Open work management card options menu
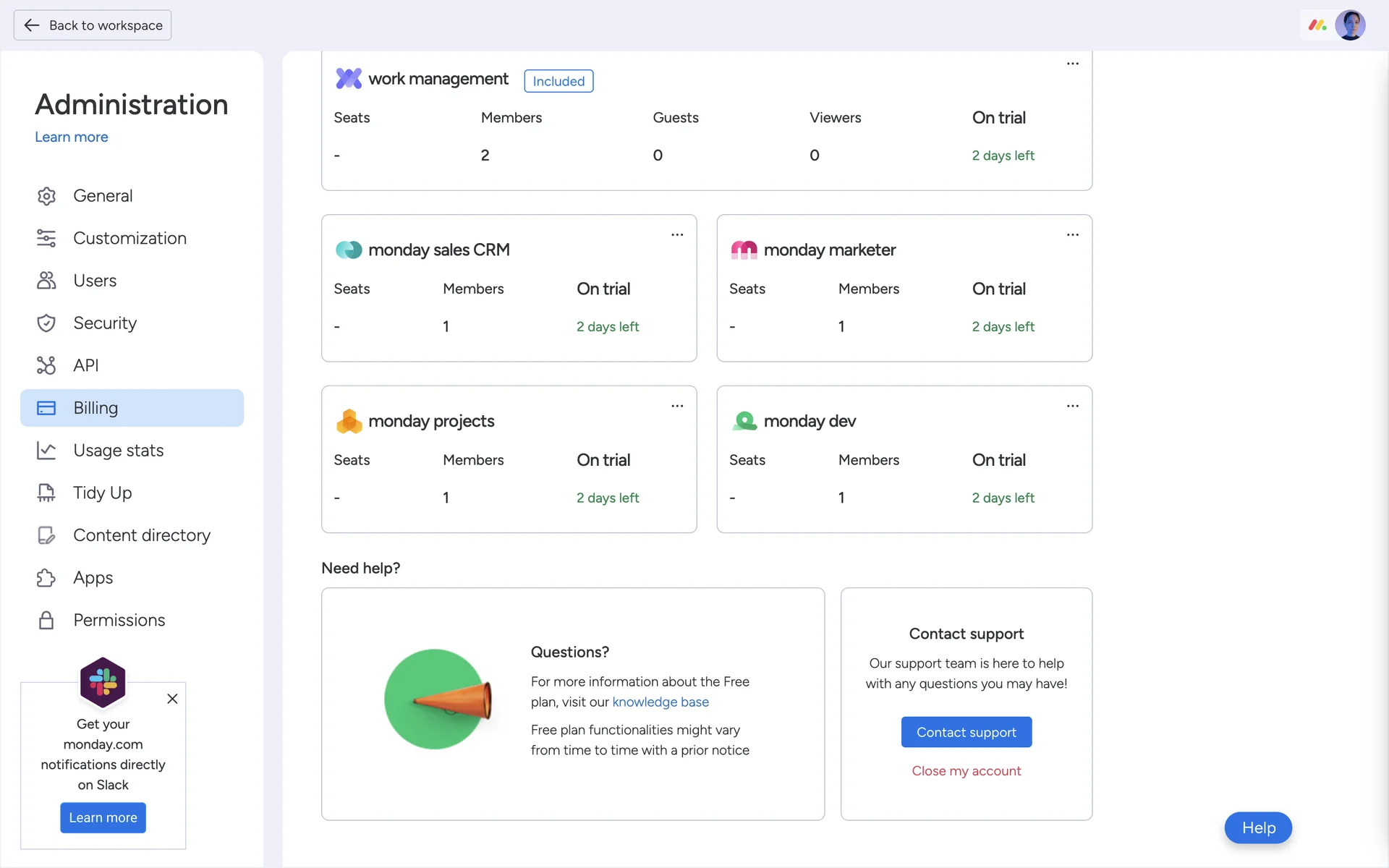This screenshot has width=1389, height=868. coord(1072,64)
